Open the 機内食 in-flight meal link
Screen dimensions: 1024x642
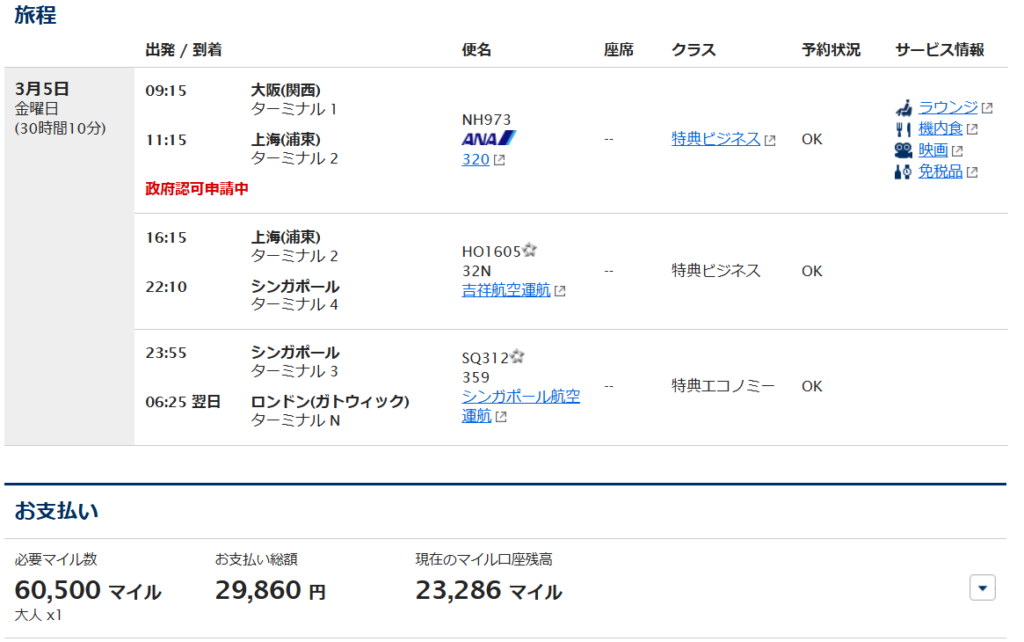pyautogui.click(x=940, y=129)
